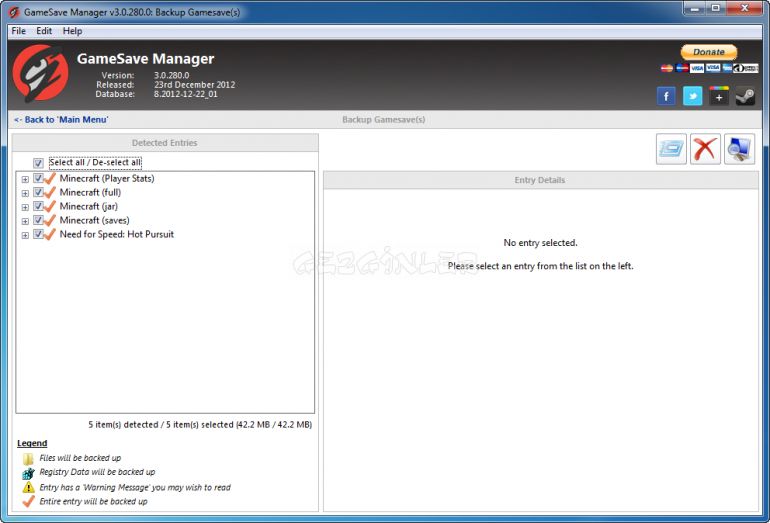The image size is (770, 523).
Task: Click the Donate button
Action: (708, 52)
